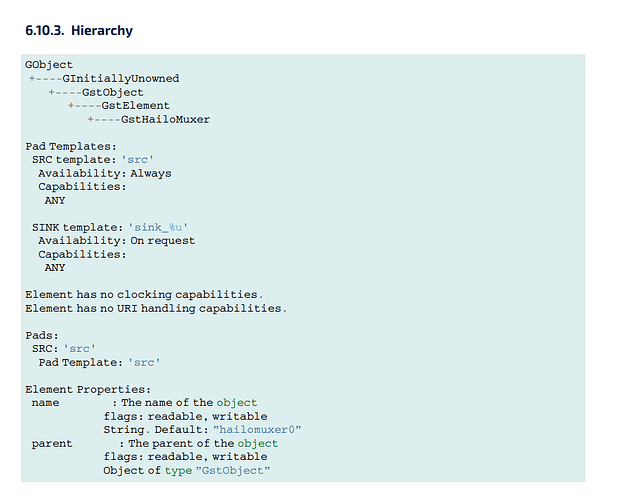The width and height of the screenshot is (640, 500).
Task: Select the GInitiallyUnowned hierarchy entry
Action: (121, 78)
